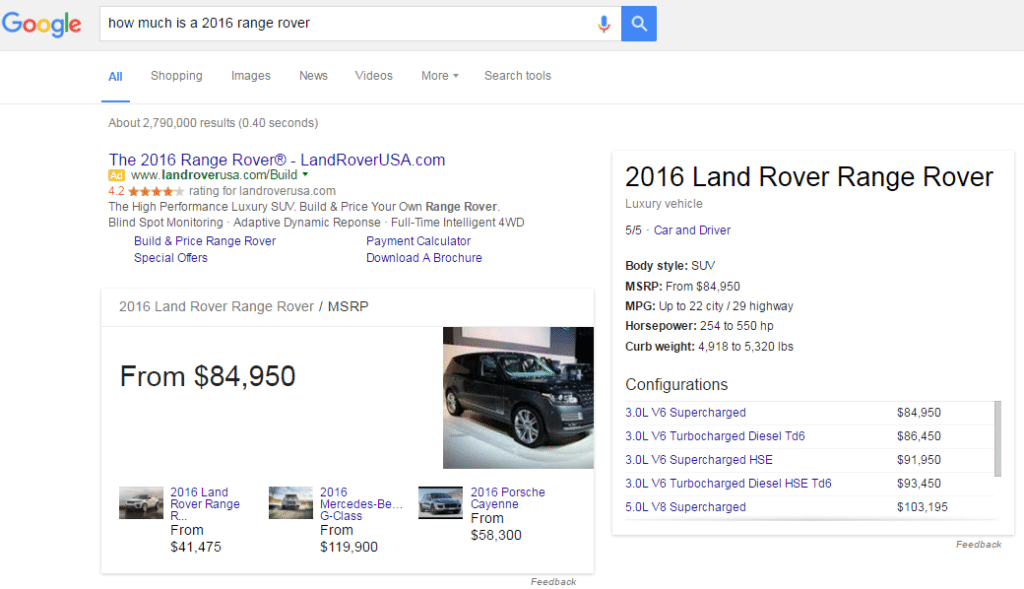This screenshot has height=589, width=1024.
Task: Switch to the News tab
Action: click(313, 76)
